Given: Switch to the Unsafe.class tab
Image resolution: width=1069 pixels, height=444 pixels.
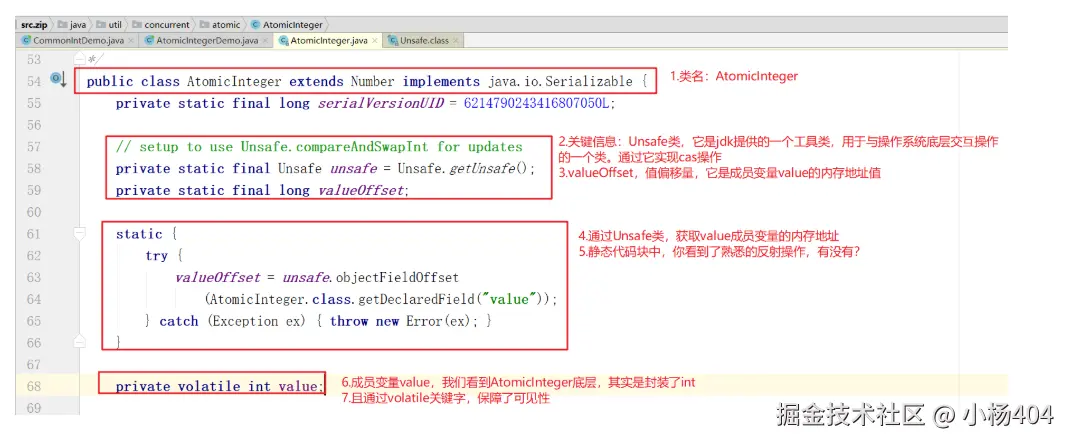Looking at the screenshot, I should point(424,41).
